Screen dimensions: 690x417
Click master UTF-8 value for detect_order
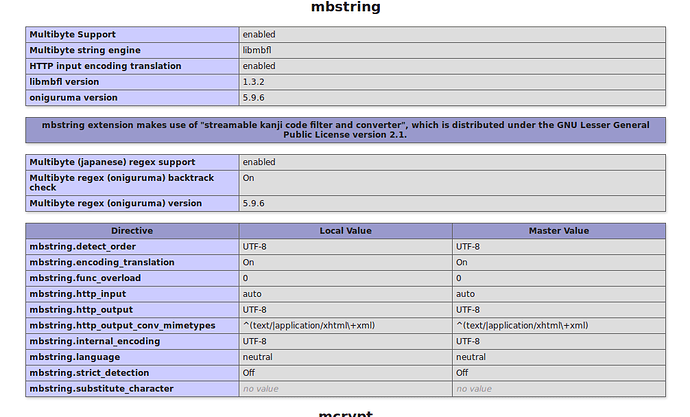click(559, 246)
